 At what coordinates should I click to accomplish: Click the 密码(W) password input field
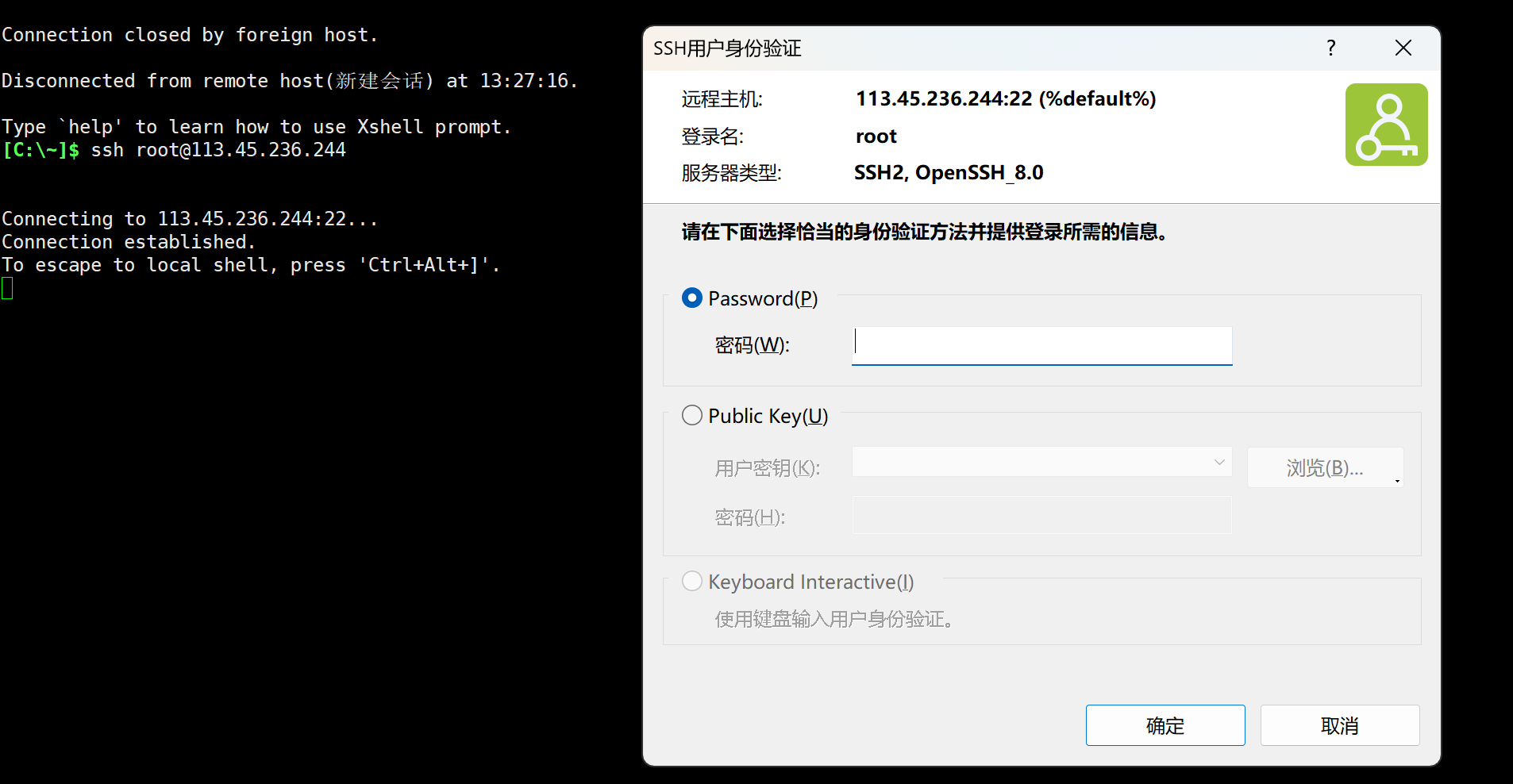coord(1041,346)
